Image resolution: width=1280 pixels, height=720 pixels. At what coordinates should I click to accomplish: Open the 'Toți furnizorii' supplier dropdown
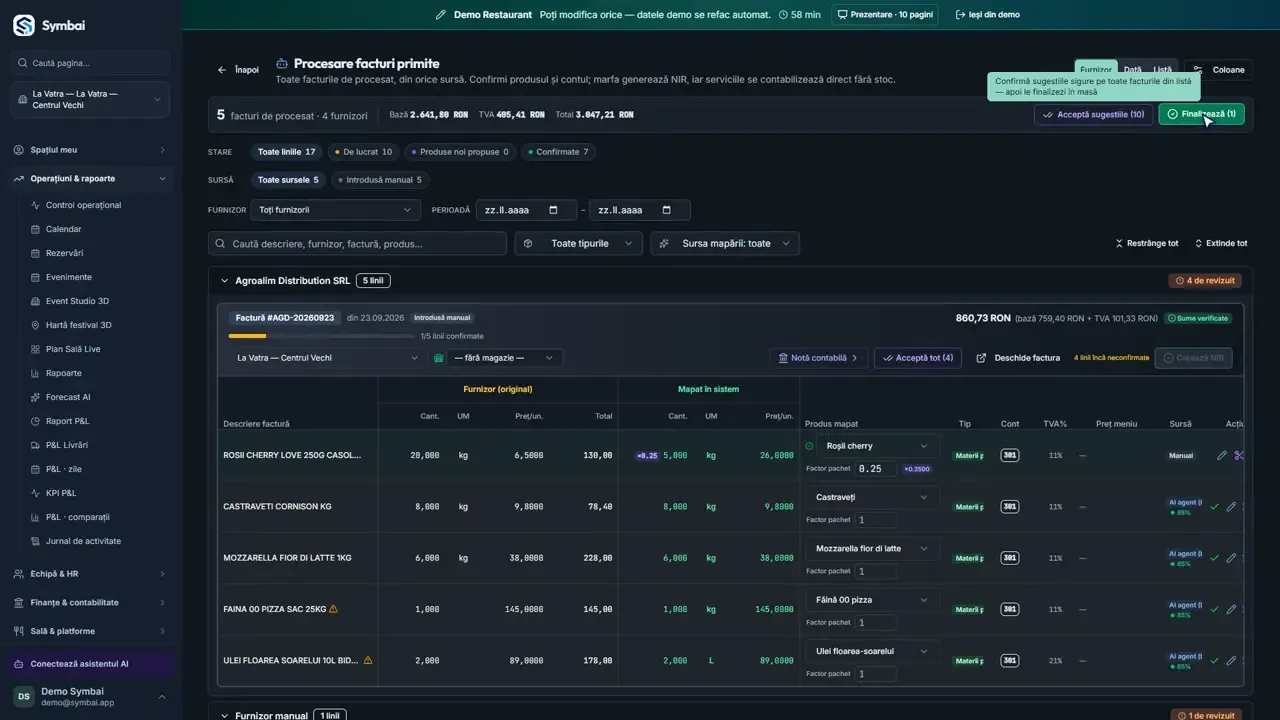point(335,210)
